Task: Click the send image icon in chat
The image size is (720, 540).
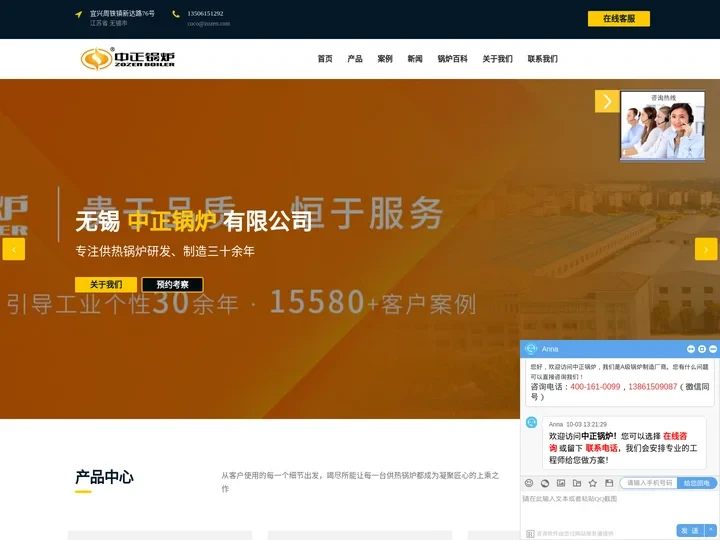Action: (561, 483)
